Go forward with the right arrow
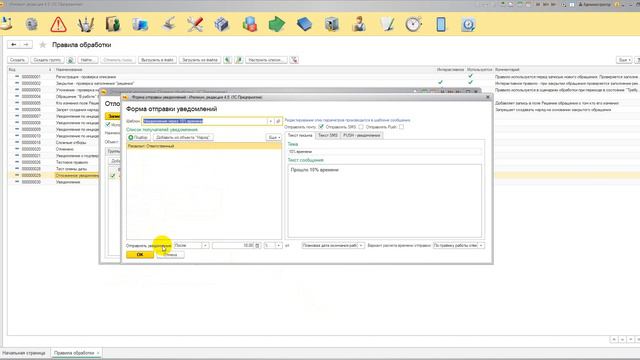 (26, 44)
